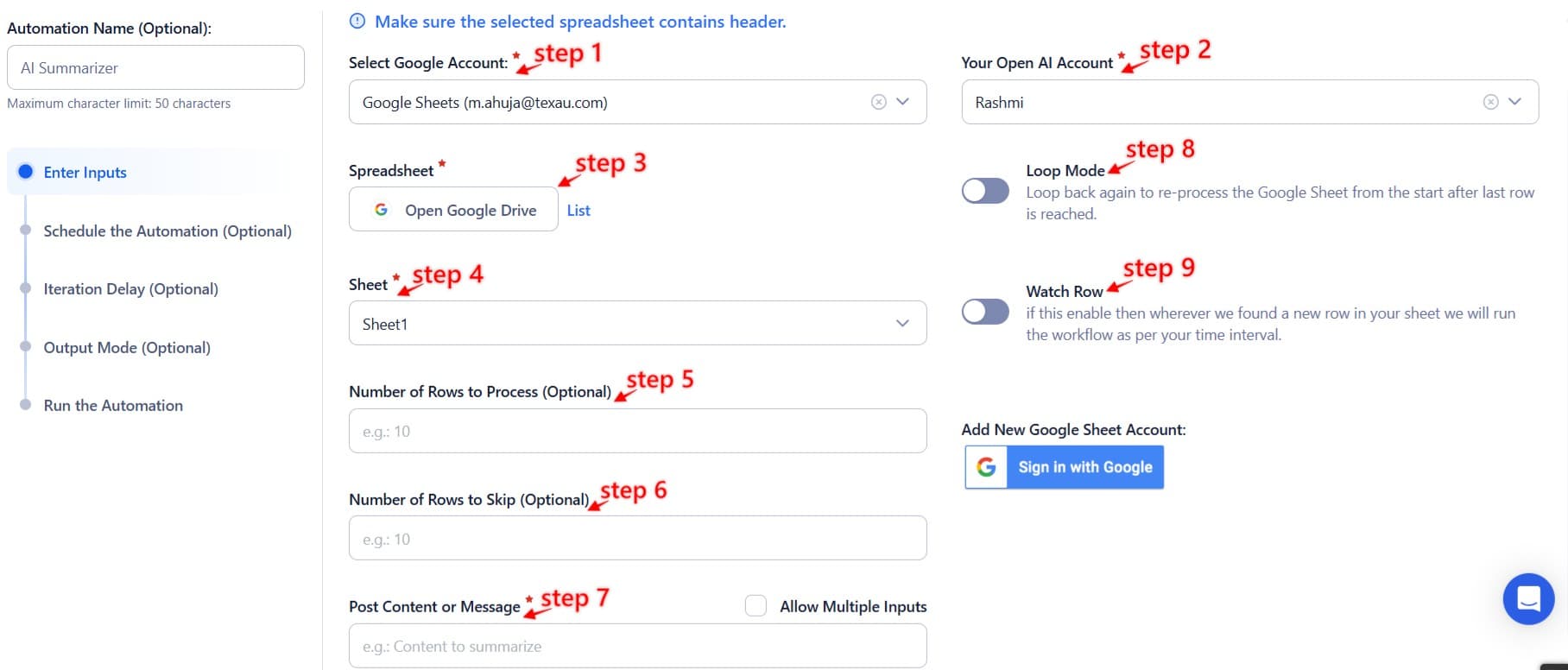Check the Allow Multiple Inputs box

tap(756, 606)
